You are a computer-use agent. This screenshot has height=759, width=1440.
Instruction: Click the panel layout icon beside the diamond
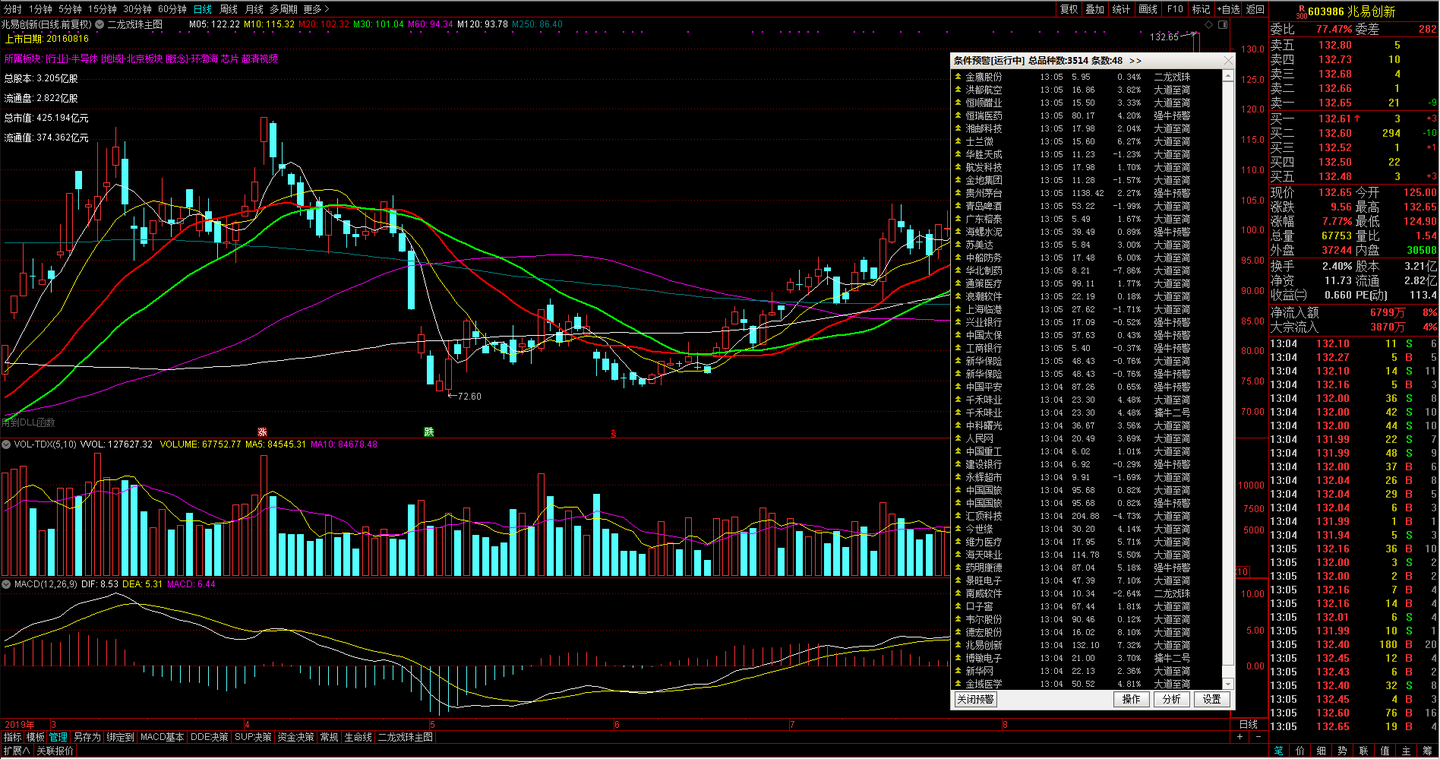pos(1223,24)
